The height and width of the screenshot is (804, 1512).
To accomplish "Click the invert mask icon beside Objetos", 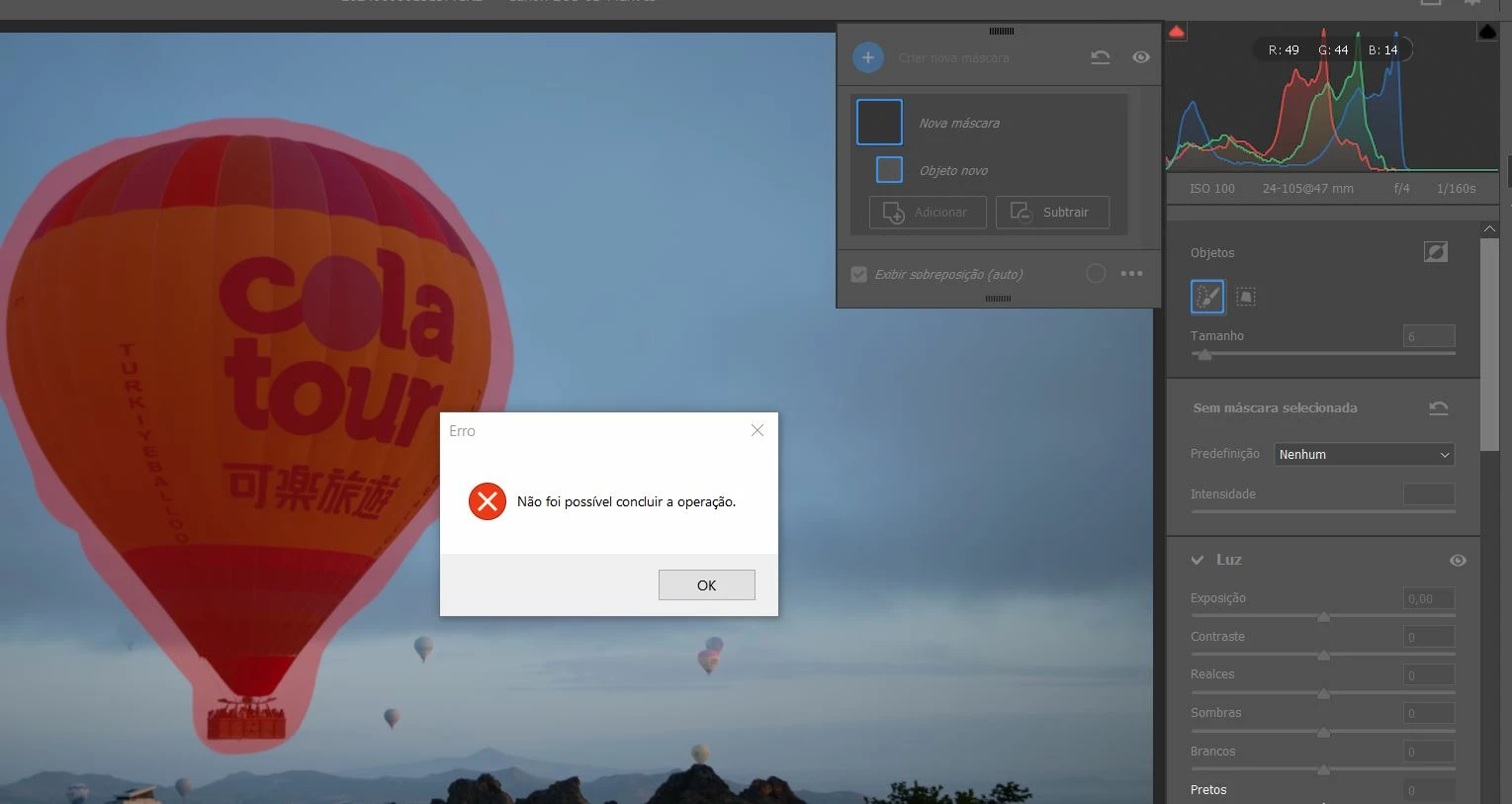I will click(x=1436, y=252).
